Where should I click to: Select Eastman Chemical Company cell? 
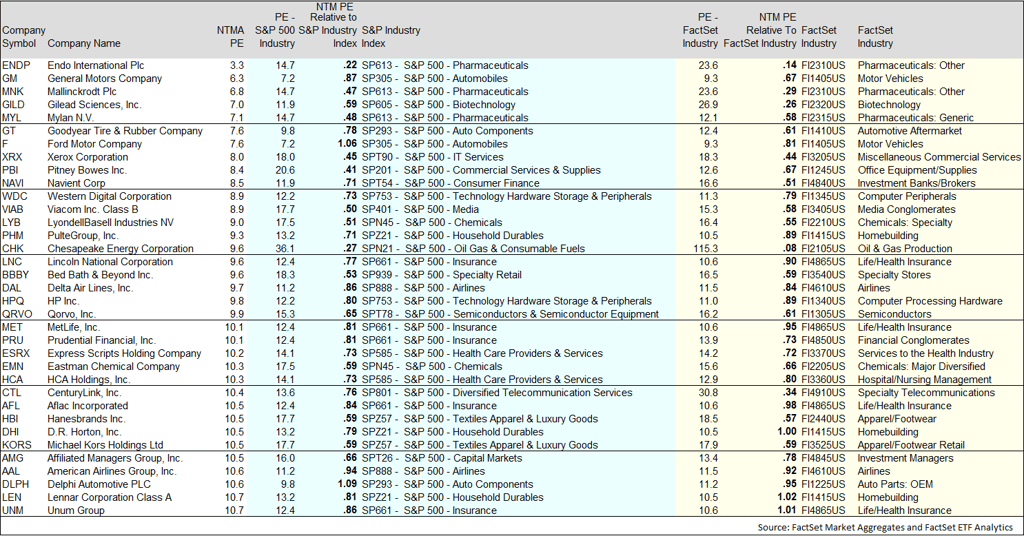point(114,366)
